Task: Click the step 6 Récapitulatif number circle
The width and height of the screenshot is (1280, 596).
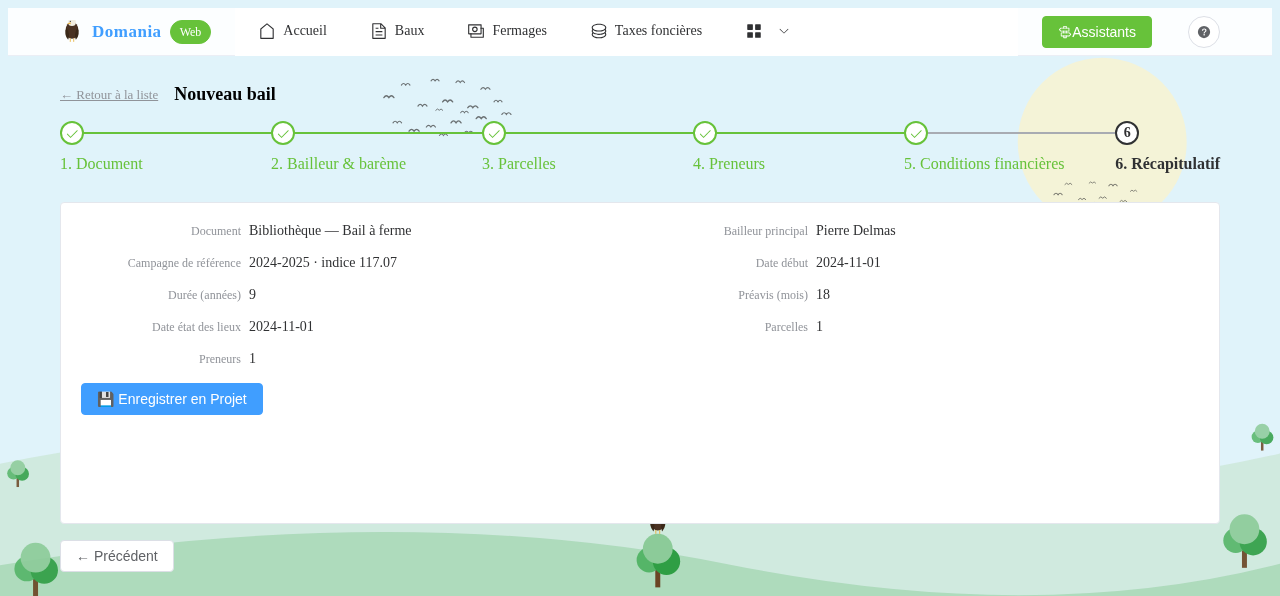Action: [x=1127, y=133]
